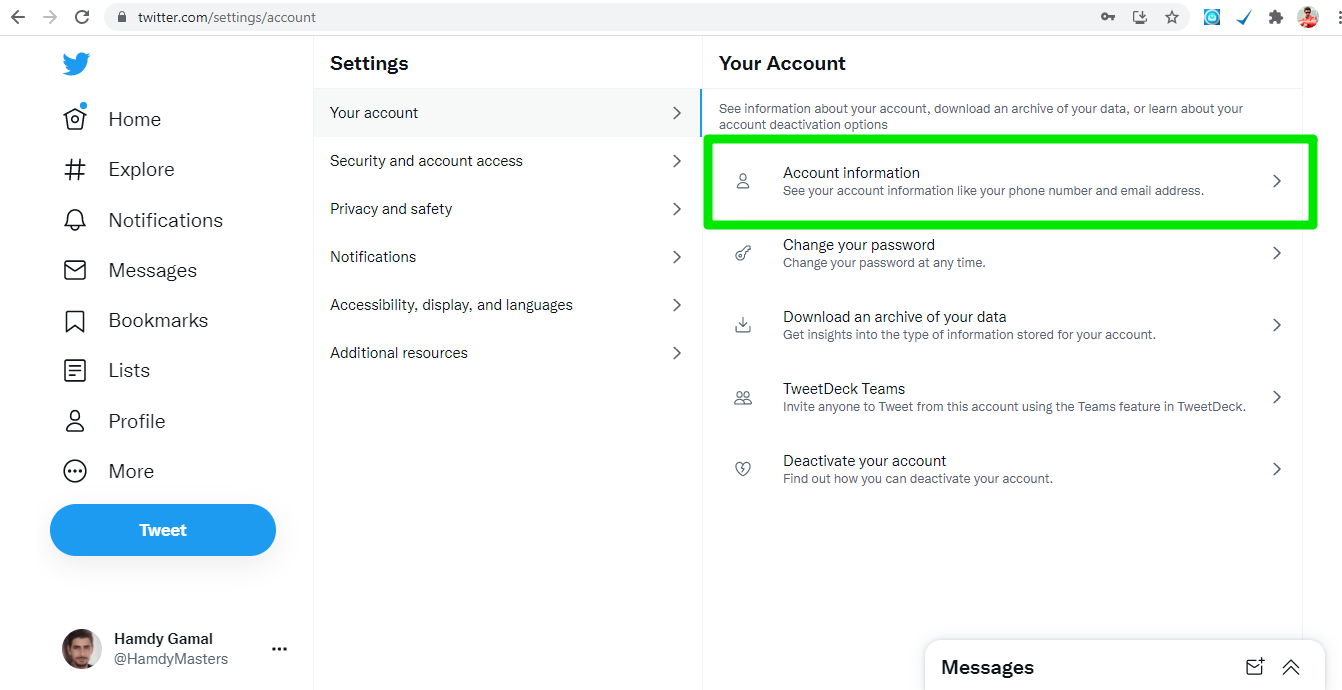This screenshot has height=690, width=1342.
Task: Click the download icon beside archive option
Action: (x=743, y=325)
